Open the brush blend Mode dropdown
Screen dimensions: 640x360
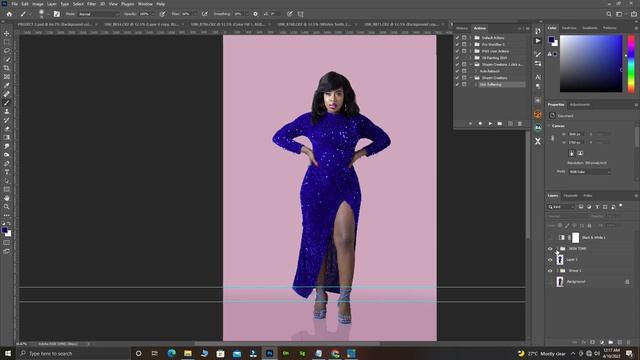click(x=99, y=14)
